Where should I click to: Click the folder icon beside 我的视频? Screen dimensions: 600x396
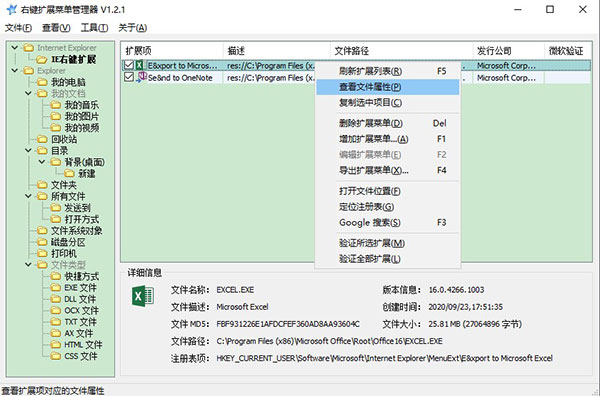pyautogui.click(x=56, y=128)
